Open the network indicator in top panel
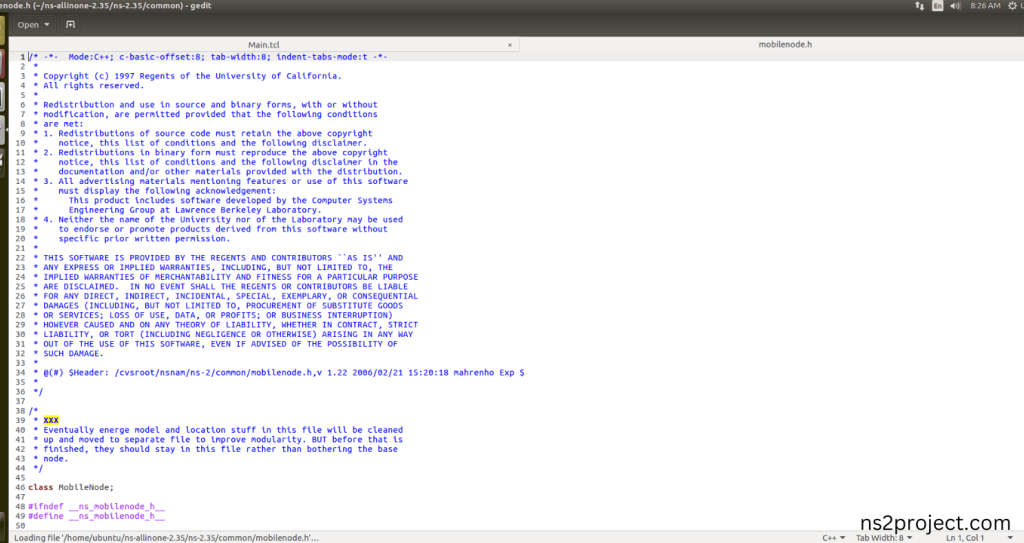Screen dimensions: 1024x543 [920, 6]
